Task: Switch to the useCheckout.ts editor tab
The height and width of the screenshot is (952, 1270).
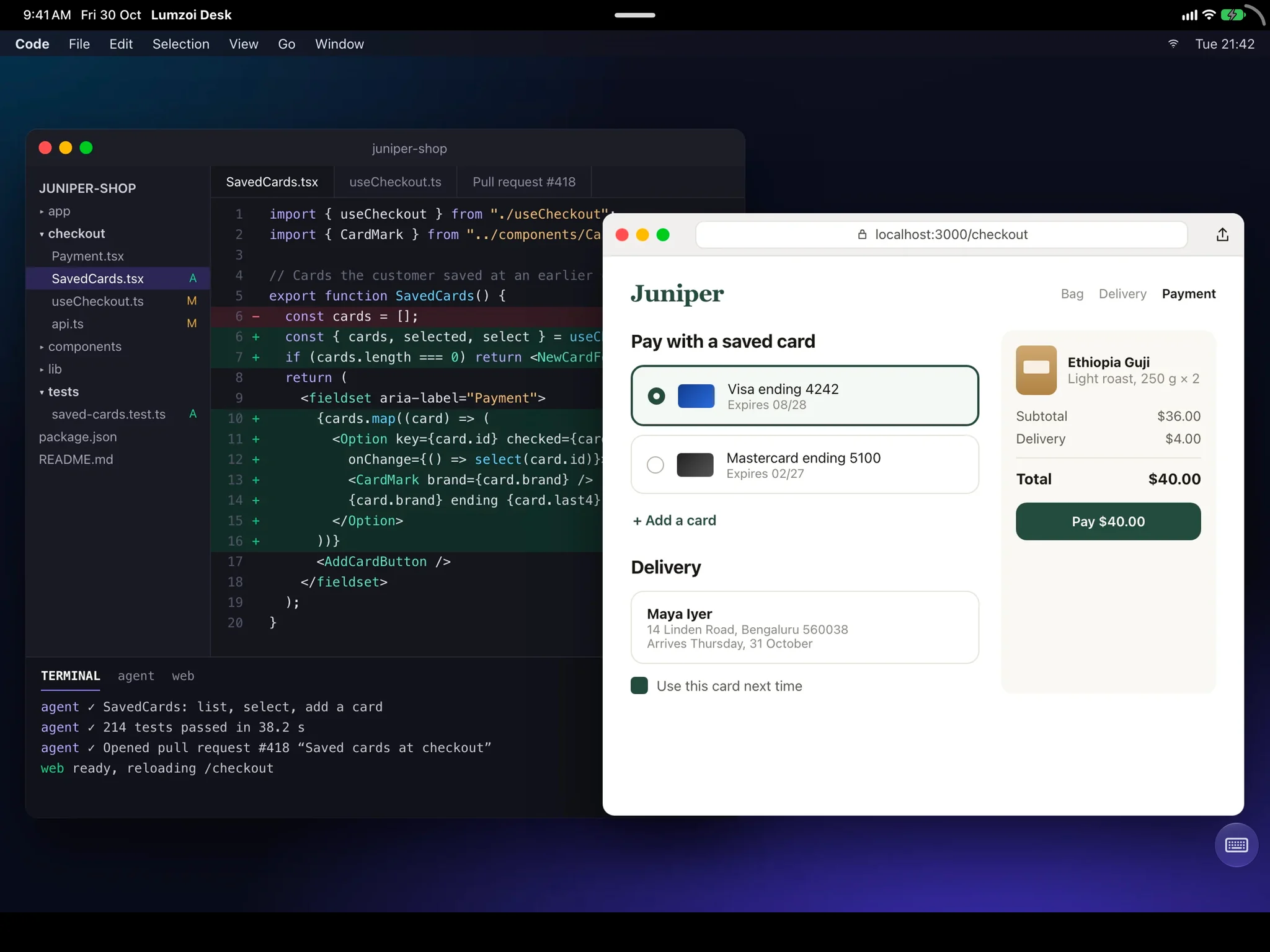Action: [x=395, y=182]
